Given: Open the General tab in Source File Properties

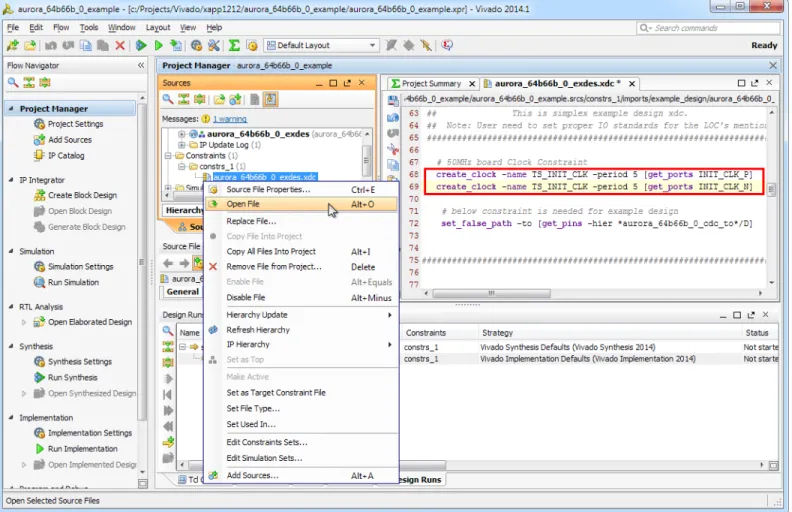Looking at the screenshot, I should 182,292.
